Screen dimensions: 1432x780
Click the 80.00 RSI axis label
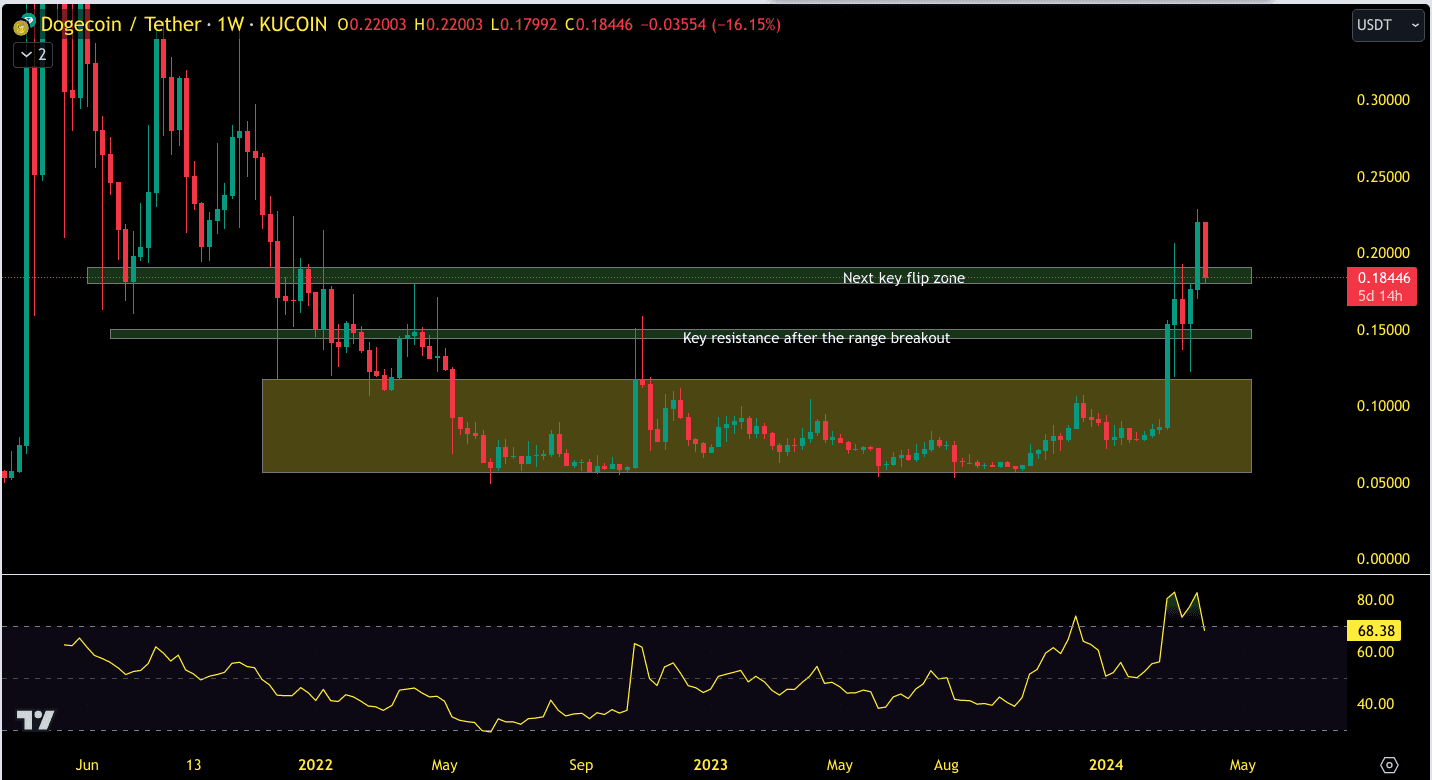pyautogui.click(x=1375, y=600)
